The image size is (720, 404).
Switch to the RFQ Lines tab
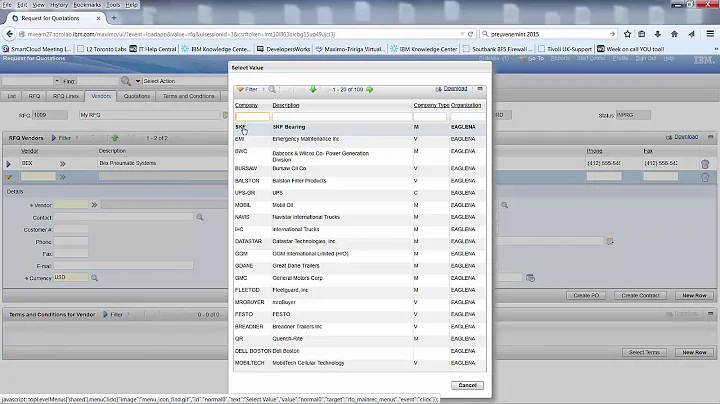66,96
